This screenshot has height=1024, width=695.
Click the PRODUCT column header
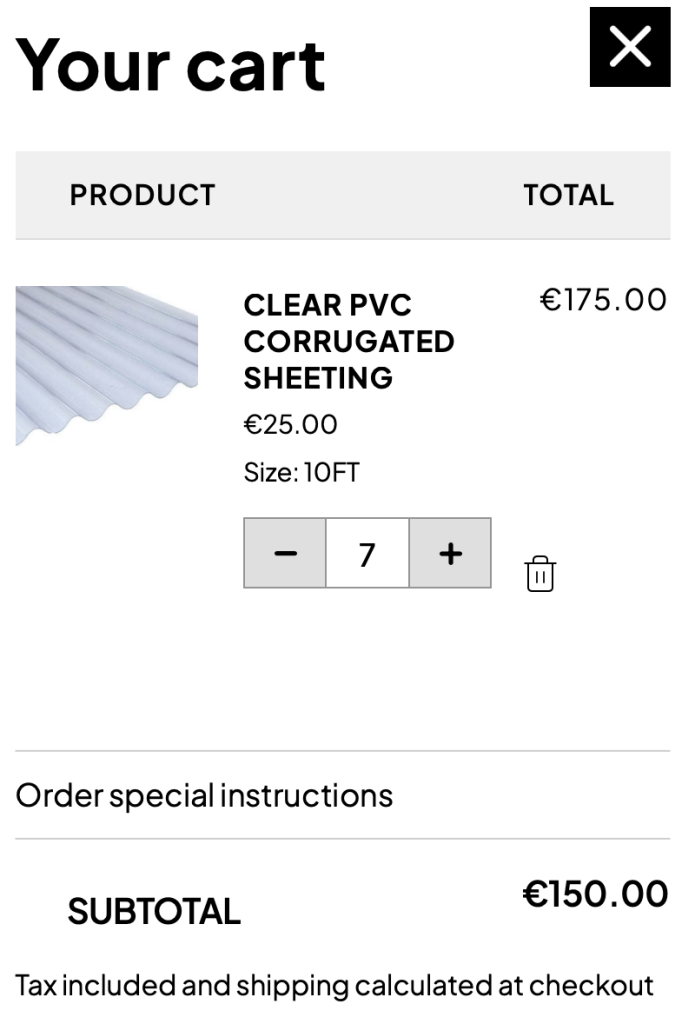tap(142, 195)
